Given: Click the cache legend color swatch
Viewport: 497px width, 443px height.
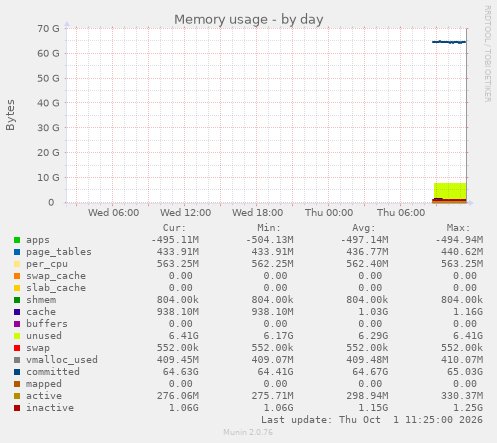Looking at the screenshot, I should [x=17, y=312].
